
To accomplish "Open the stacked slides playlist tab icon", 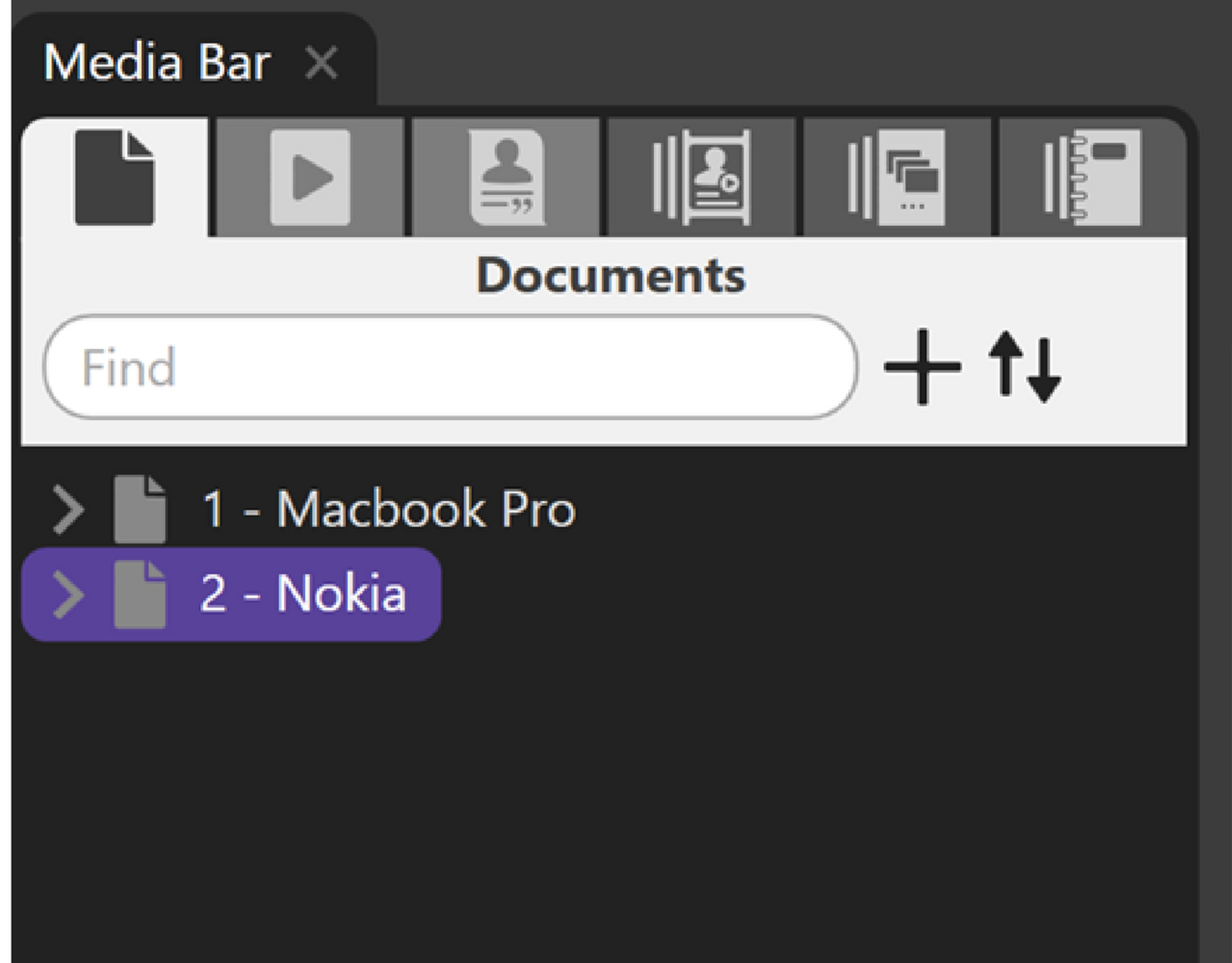I will [x=897, y=177].
